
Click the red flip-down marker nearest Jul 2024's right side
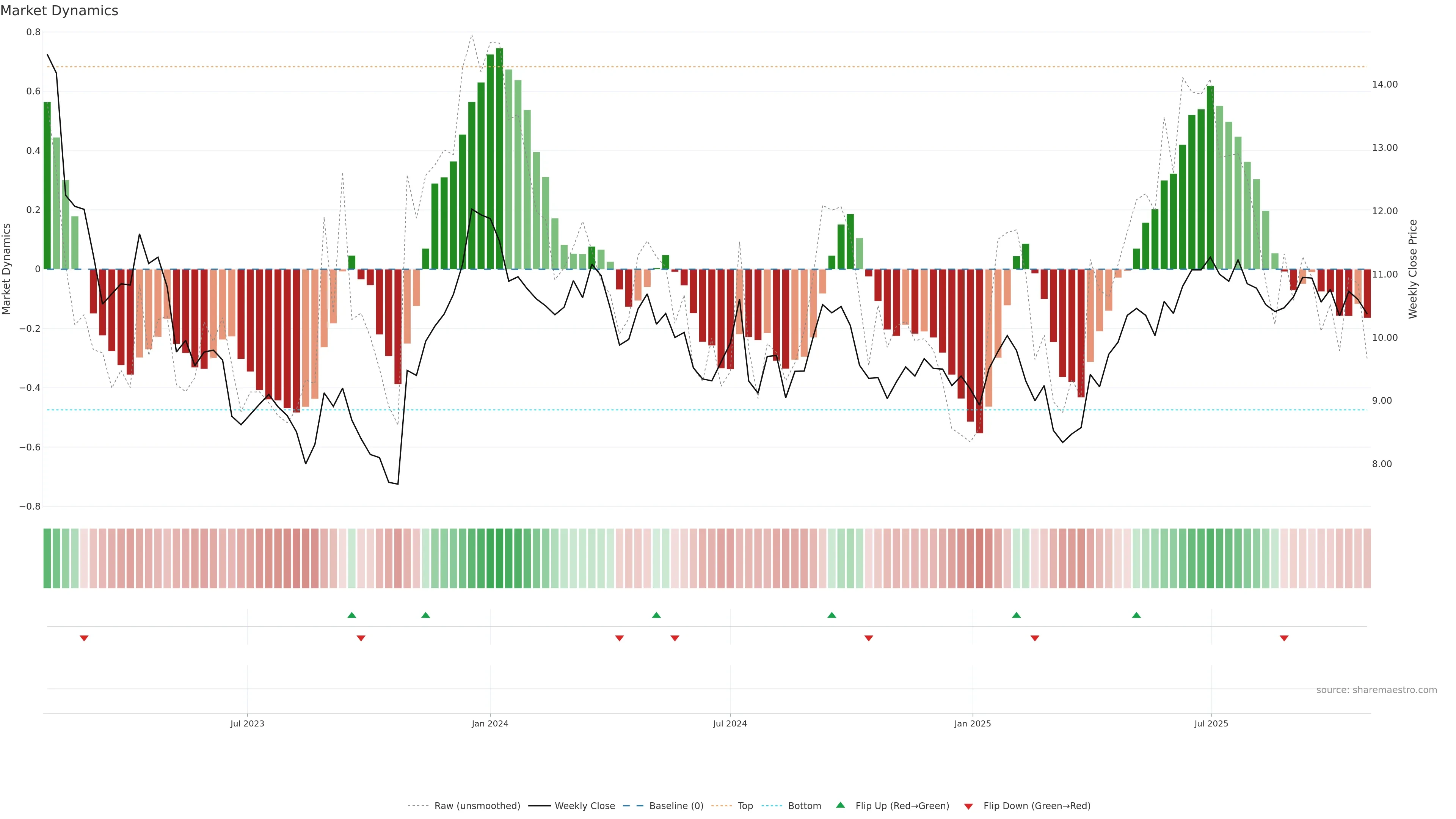[869, 638]
